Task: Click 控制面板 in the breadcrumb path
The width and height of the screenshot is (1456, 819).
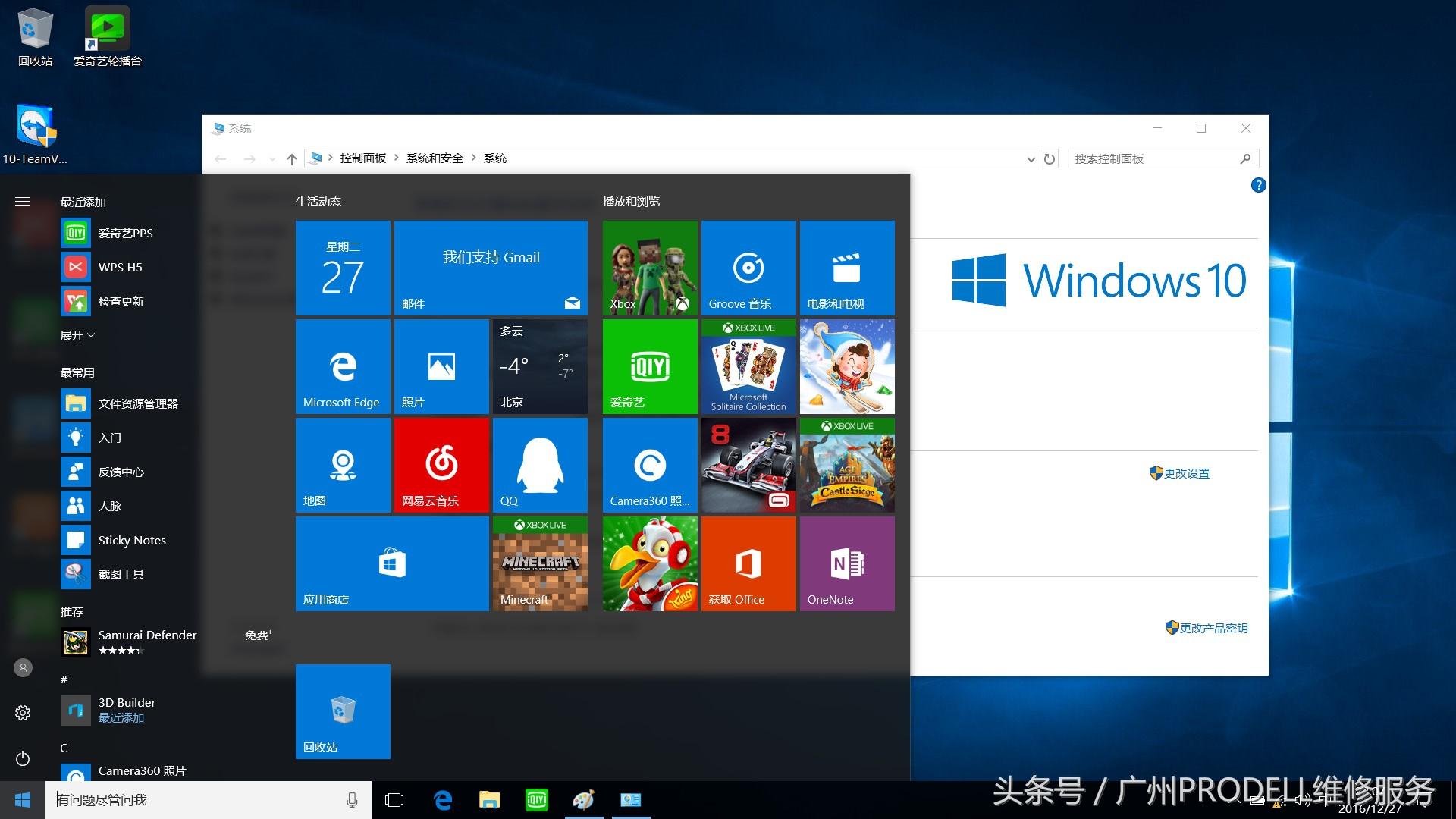Action: pos(363,158)
